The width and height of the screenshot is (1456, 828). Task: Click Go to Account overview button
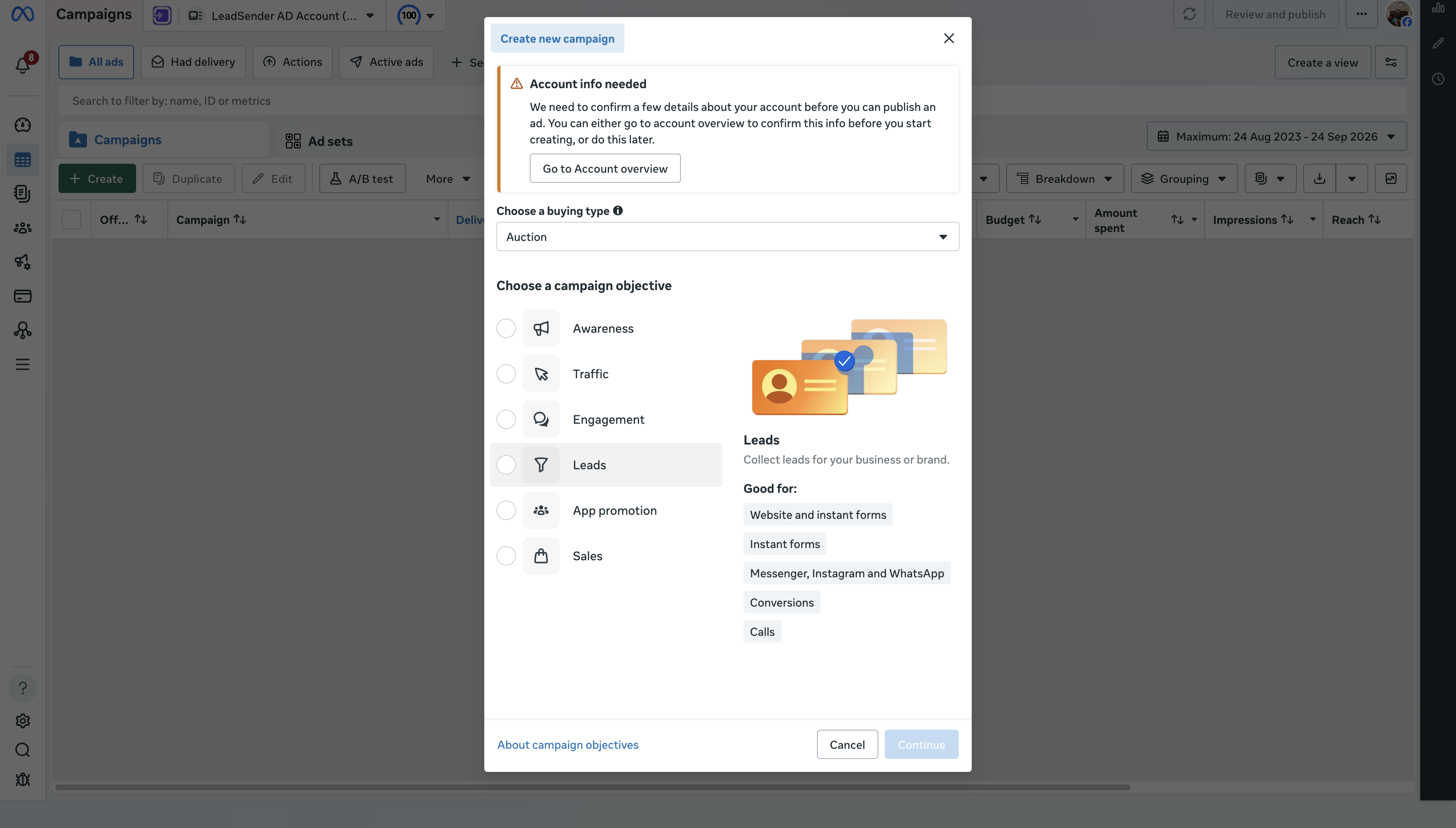pyautogui.click(x=605, y=168)
